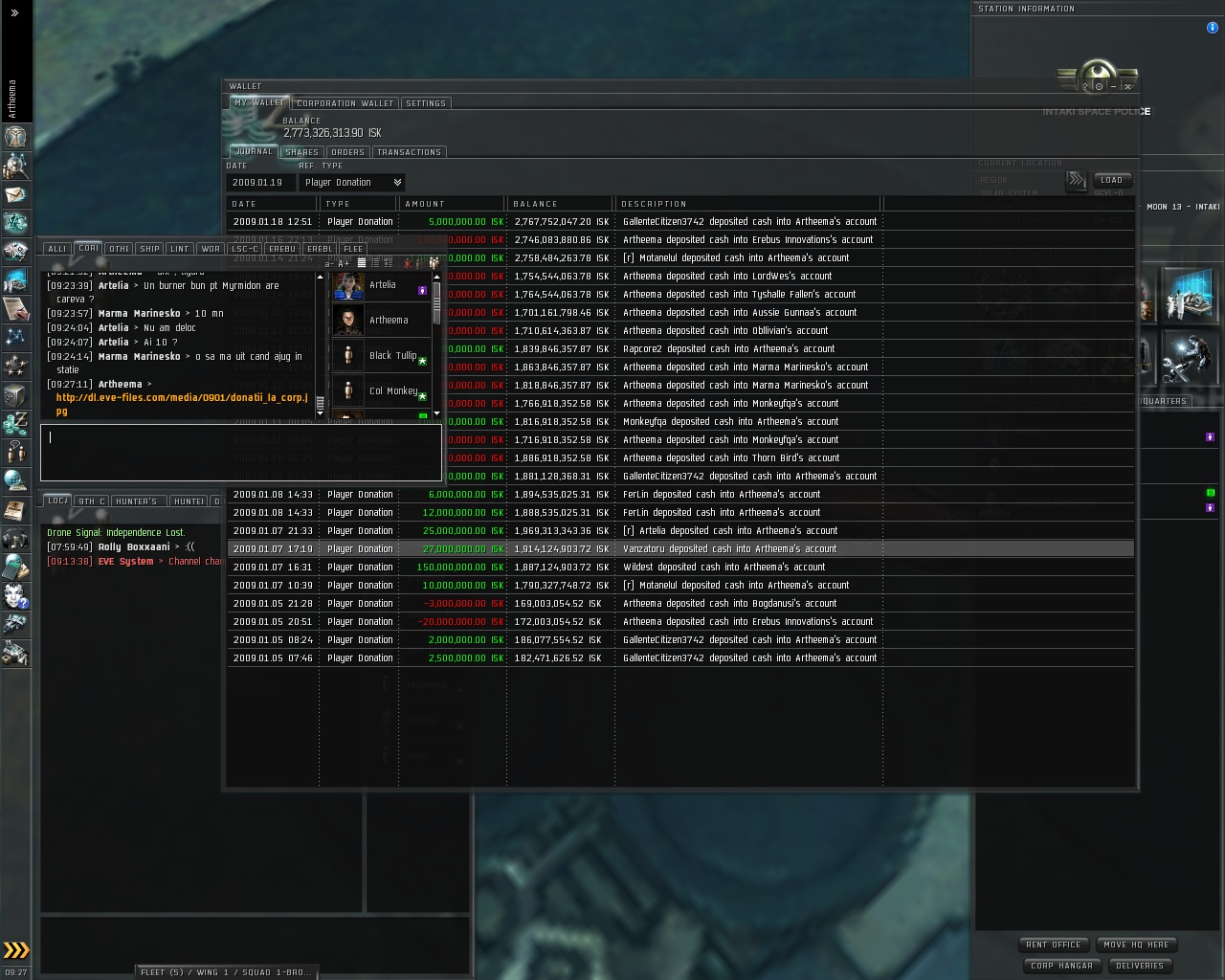The image size is (1225, 980).
Task: Click the purple status icon beside Artelia
Action: click(422, 290)
